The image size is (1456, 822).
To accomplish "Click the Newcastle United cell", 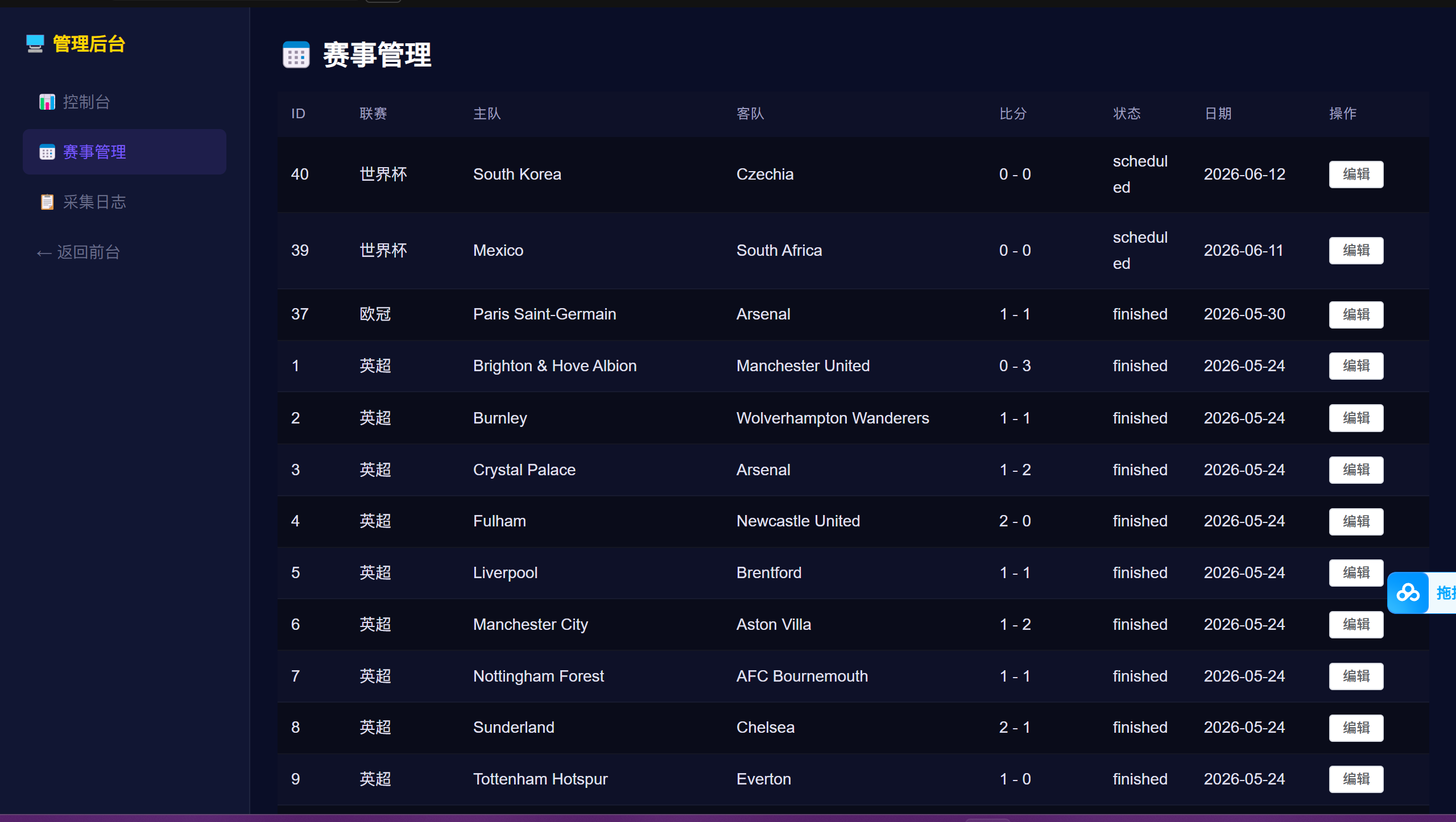I will tap(798, 521).
